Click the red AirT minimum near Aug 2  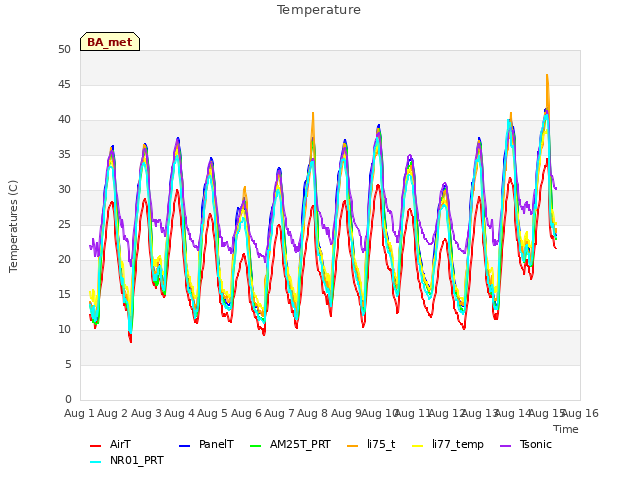131,342
